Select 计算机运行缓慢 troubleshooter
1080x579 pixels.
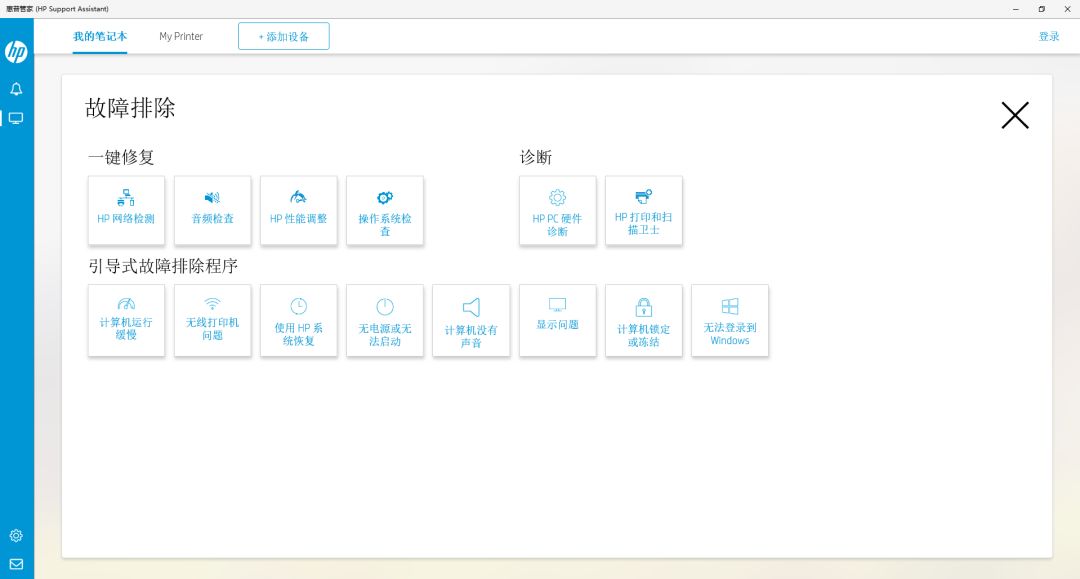point(126,320)
